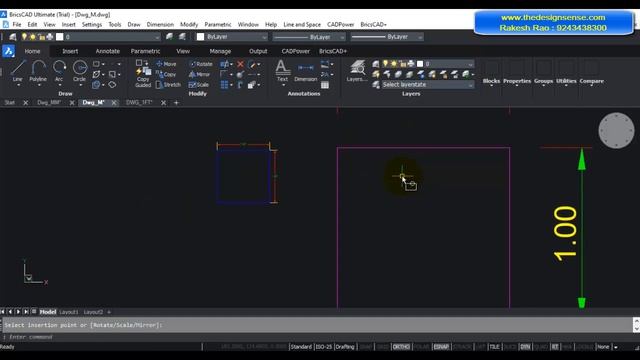
Task: Select the Line tool
Action: pyautogui.click(x=18, y=71)
